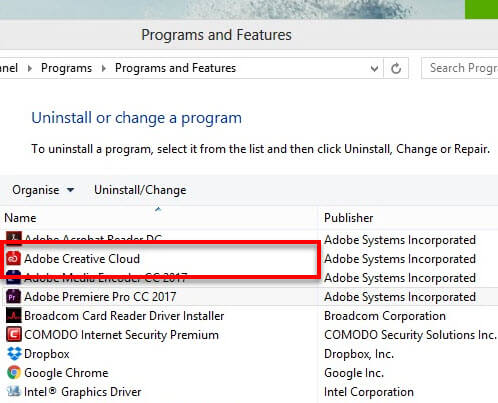Refresh the Programs and Features list
Viewport: 498px width, 403px height.
396,68
